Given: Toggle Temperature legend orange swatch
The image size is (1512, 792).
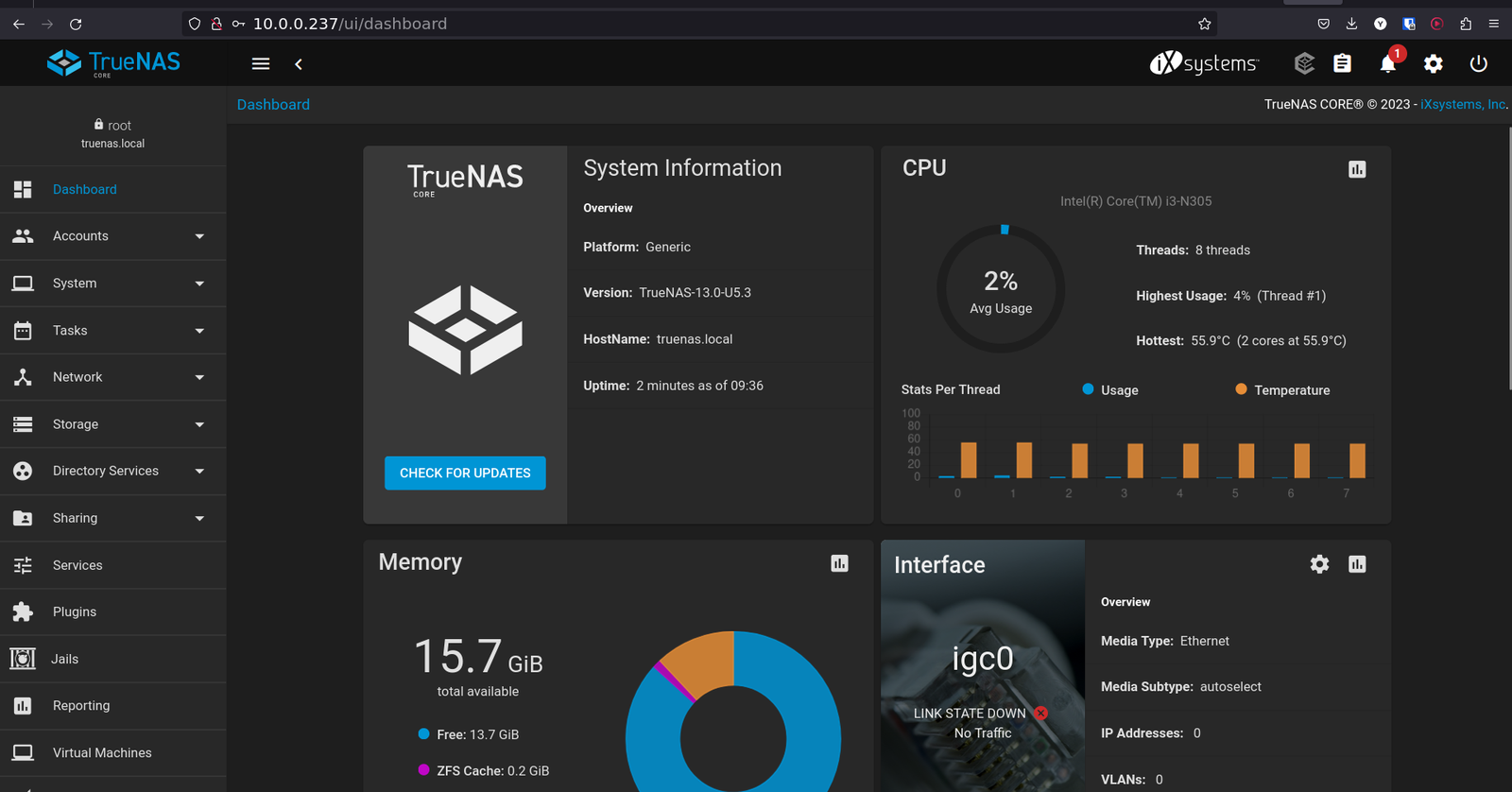Looking at the screenshot, I should tap(1241, 389).
